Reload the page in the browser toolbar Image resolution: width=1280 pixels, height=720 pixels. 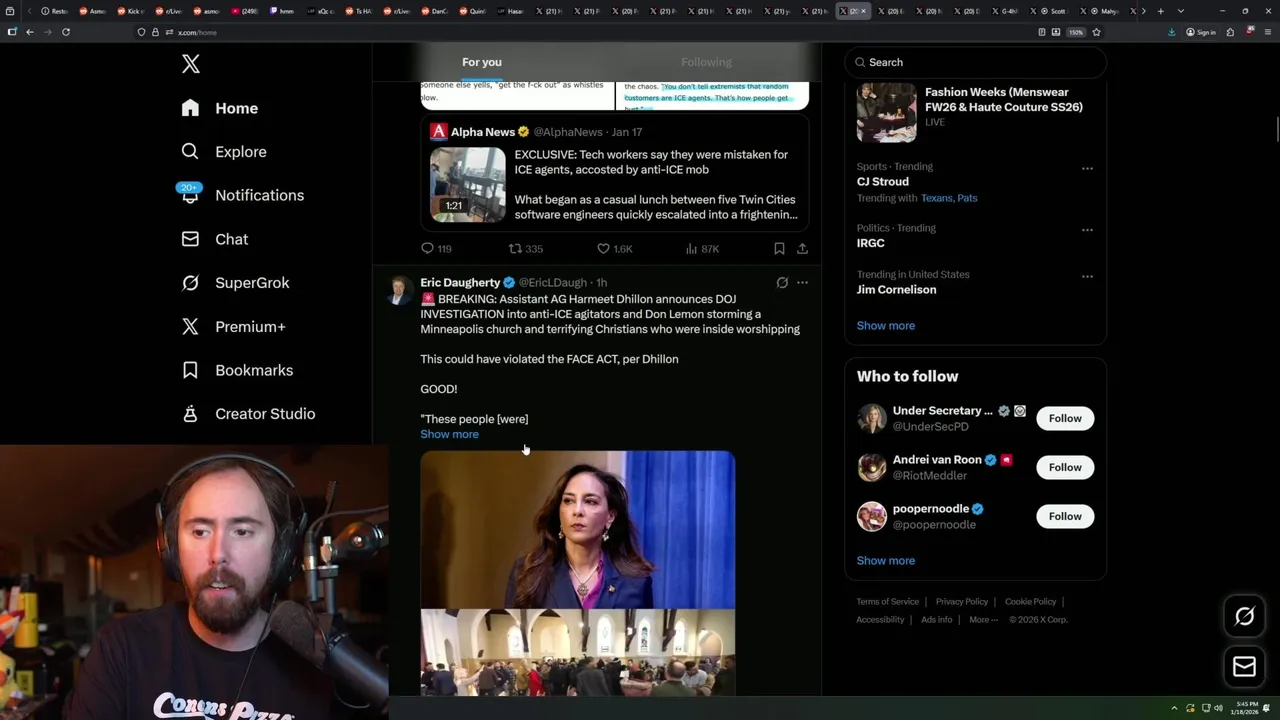(x=66, y=32)
